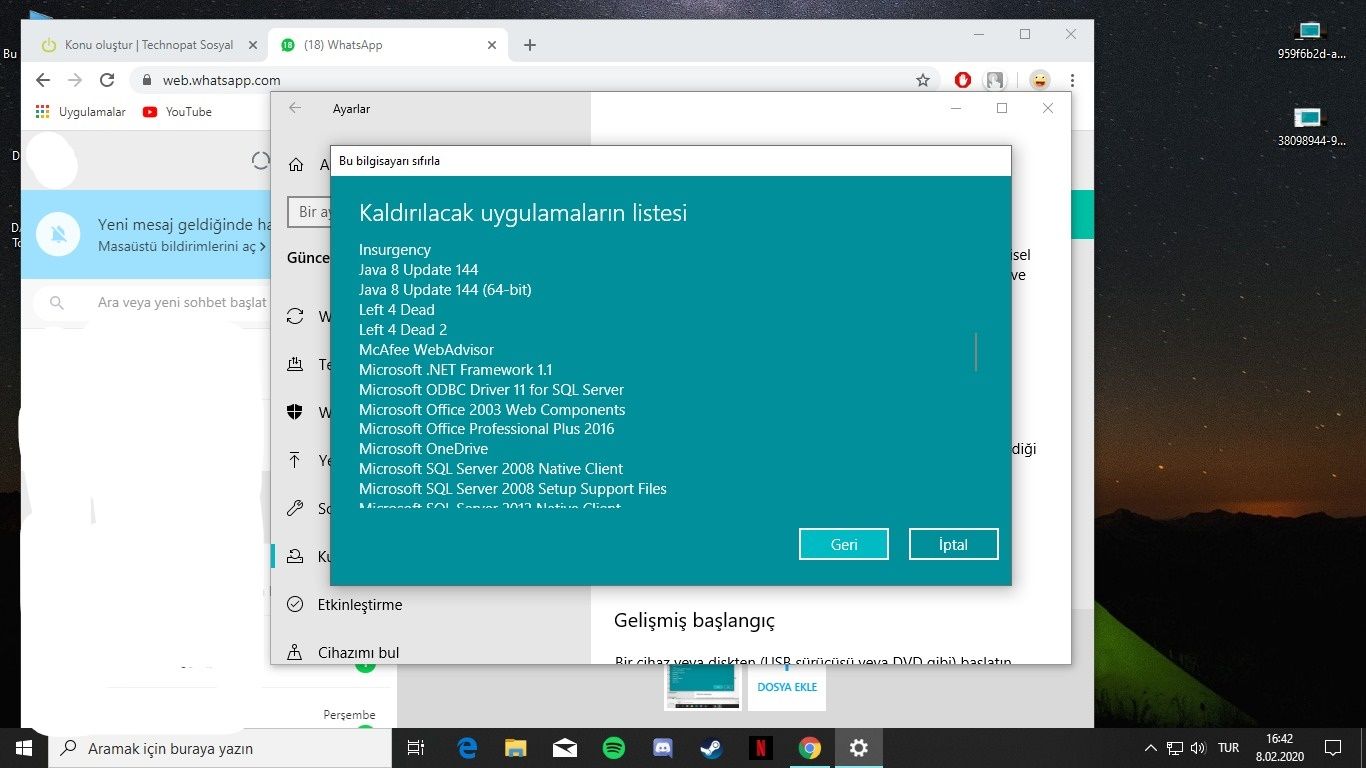
Task: Click the Ayarlar settings search box
Action: point(310,212)
